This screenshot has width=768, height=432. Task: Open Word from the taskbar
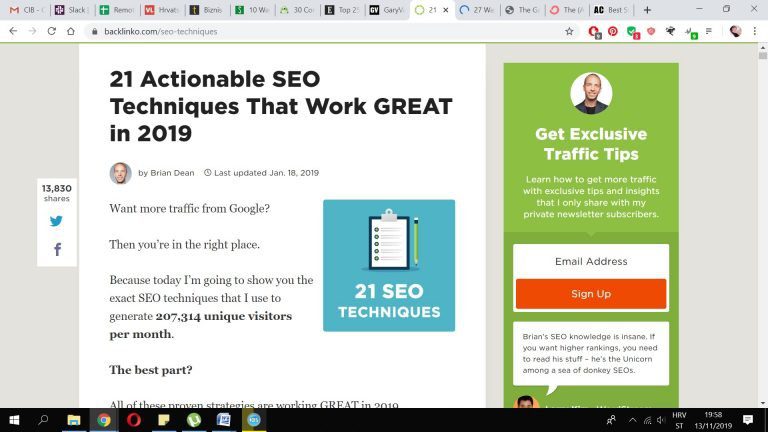(224, 420)
